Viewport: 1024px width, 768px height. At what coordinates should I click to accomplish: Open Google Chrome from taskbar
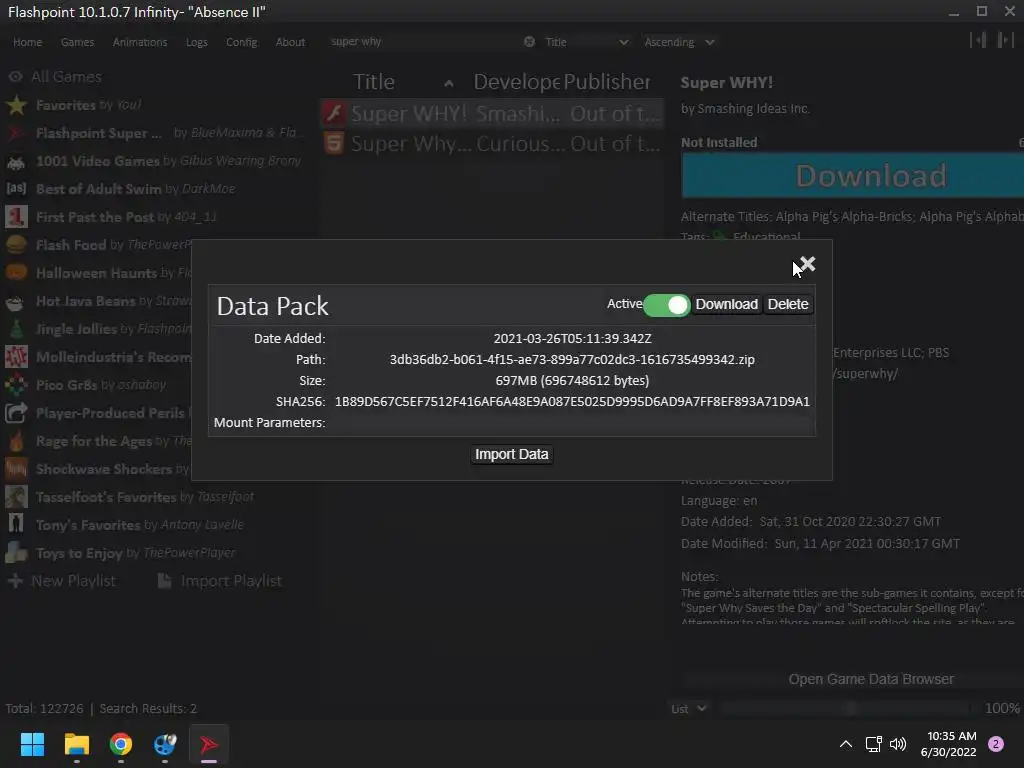click(x=121, y=744)
